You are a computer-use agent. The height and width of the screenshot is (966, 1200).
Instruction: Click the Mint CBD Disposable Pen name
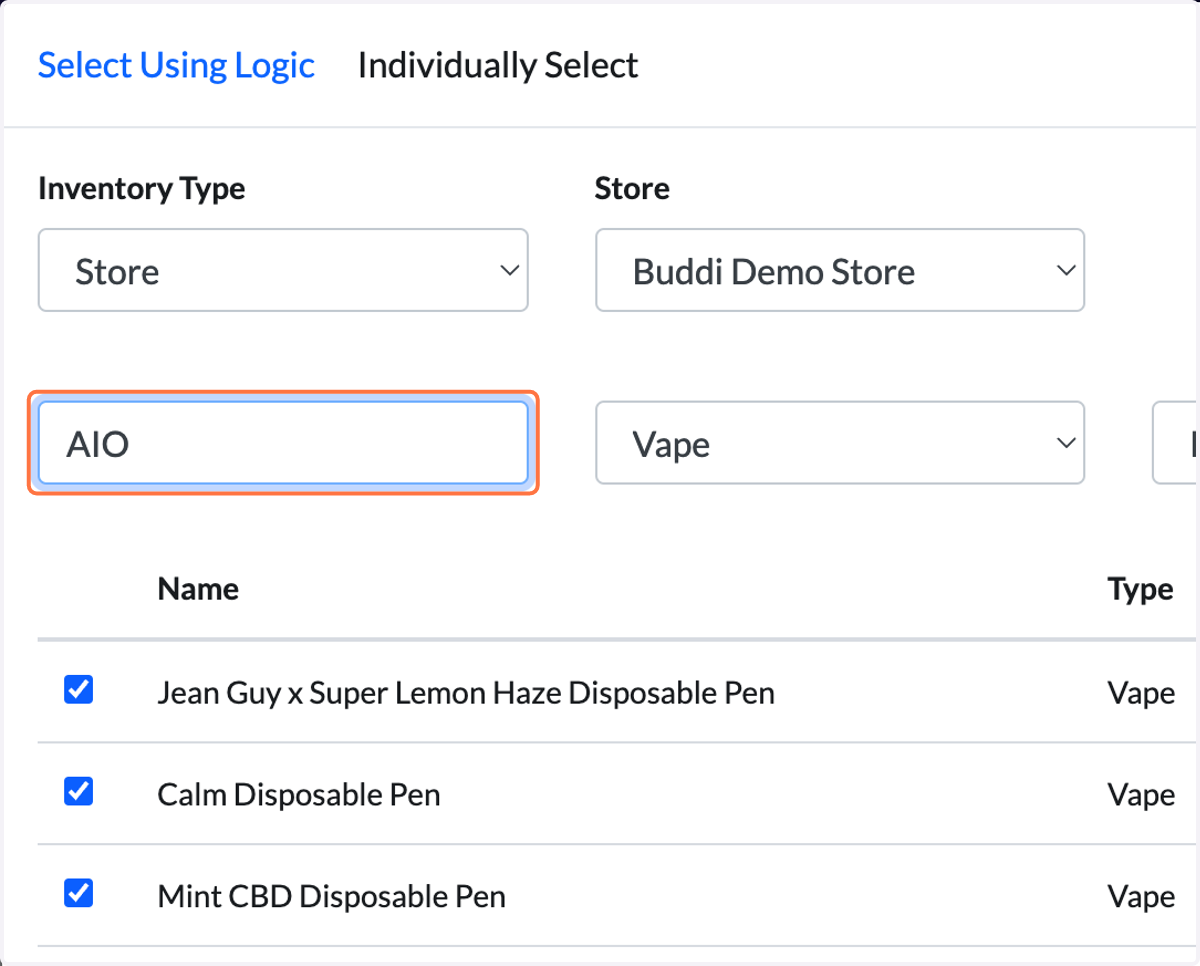tap(332, 896)
